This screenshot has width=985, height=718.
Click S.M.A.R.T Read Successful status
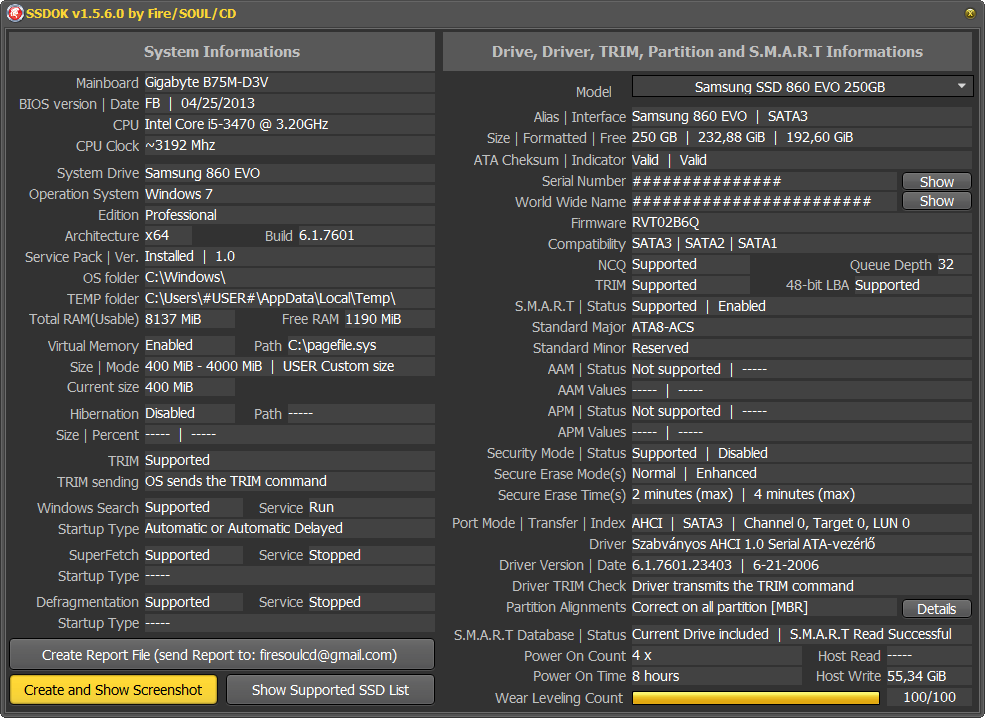point(871,634)
